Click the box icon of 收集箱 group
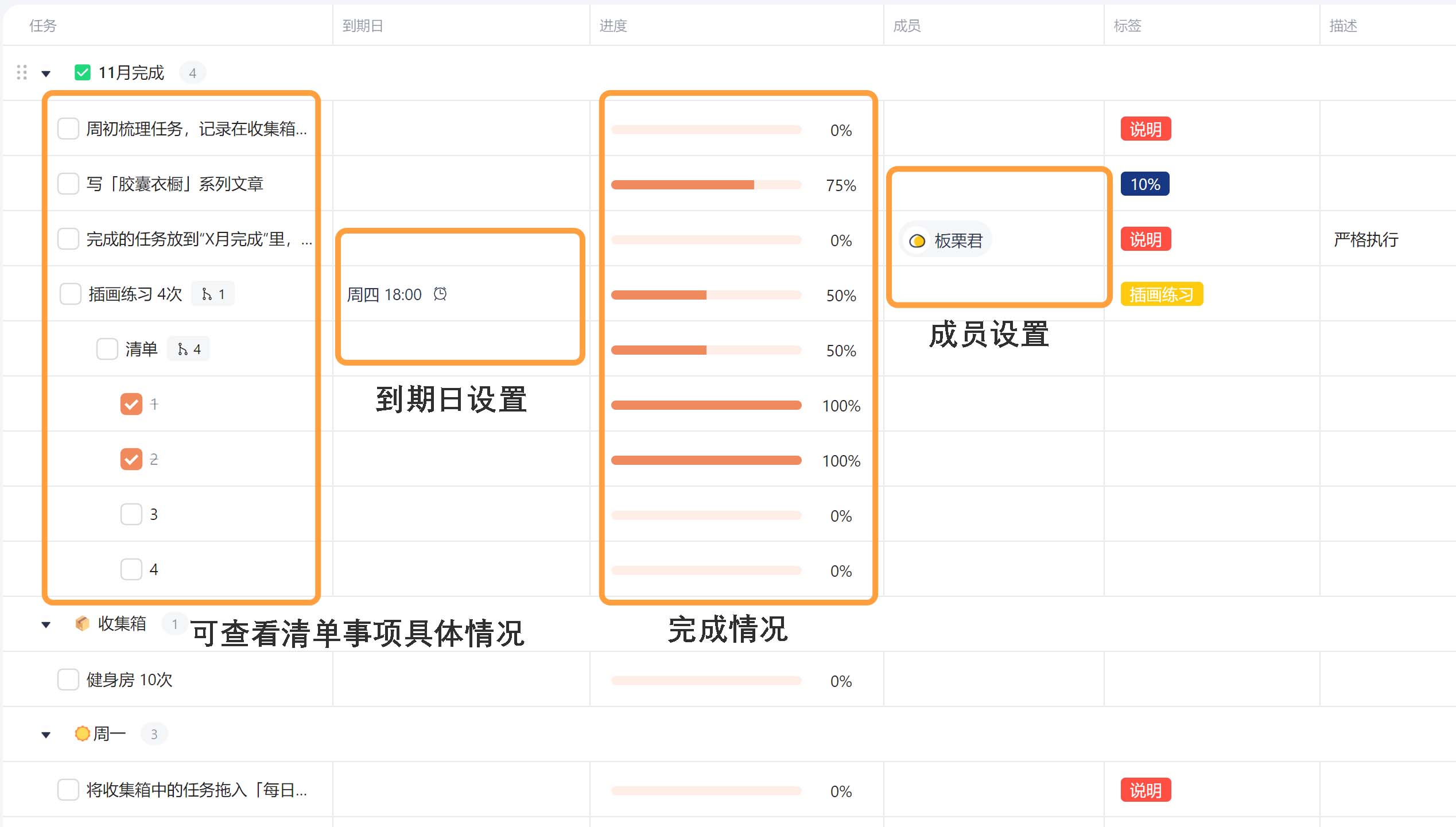This screenshot has width=1456, height=827. pos(82,623)
